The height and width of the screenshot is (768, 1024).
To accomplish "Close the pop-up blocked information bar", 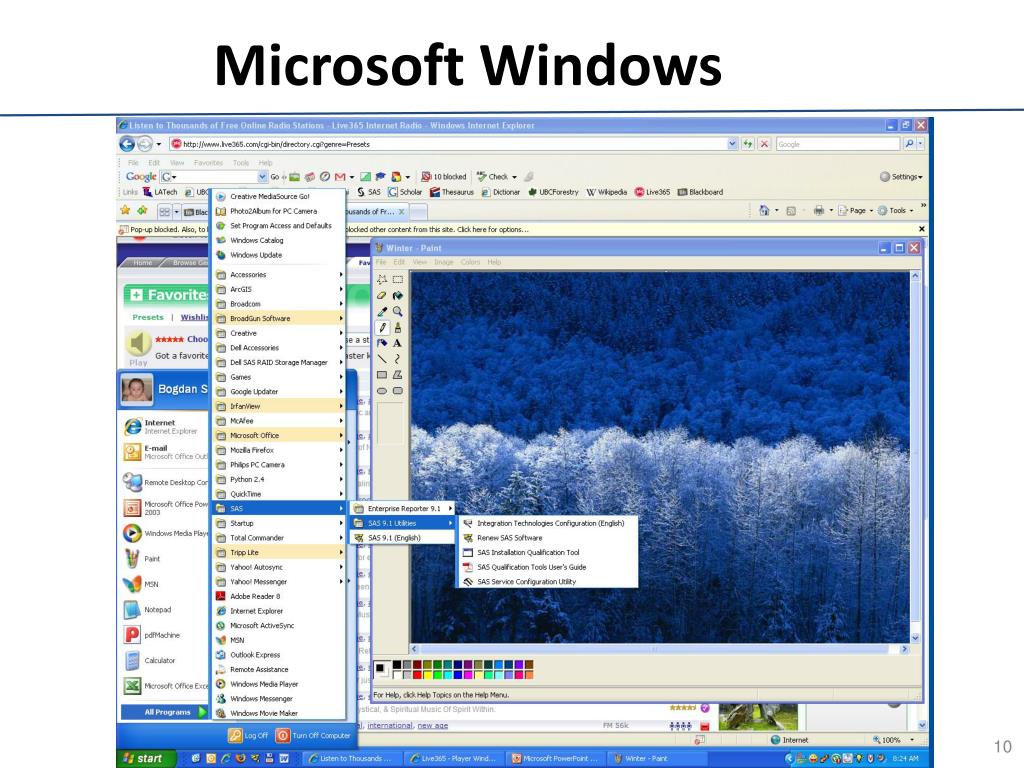I will point(921,229).
